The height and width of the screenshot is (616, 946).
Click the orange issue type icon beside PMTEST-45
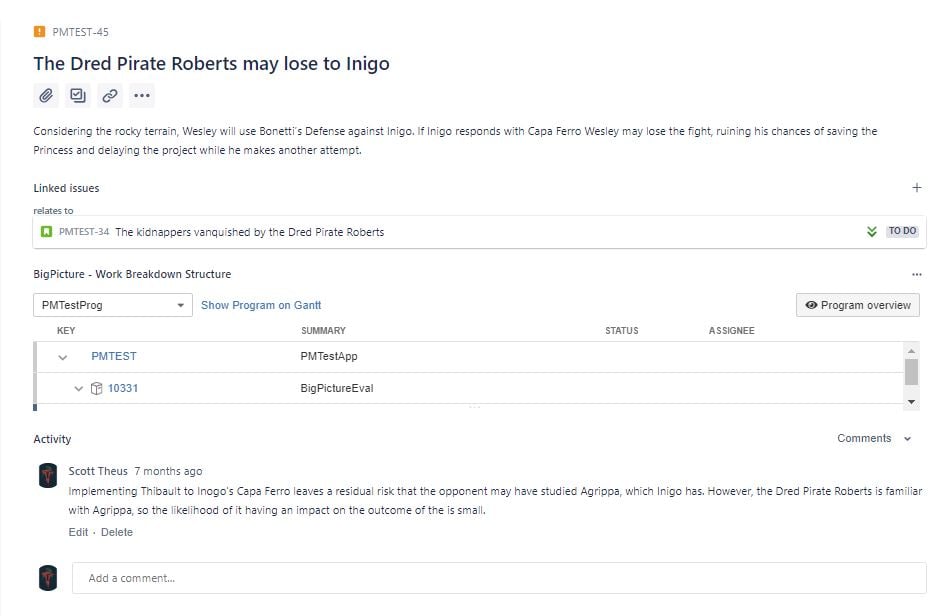39,32
